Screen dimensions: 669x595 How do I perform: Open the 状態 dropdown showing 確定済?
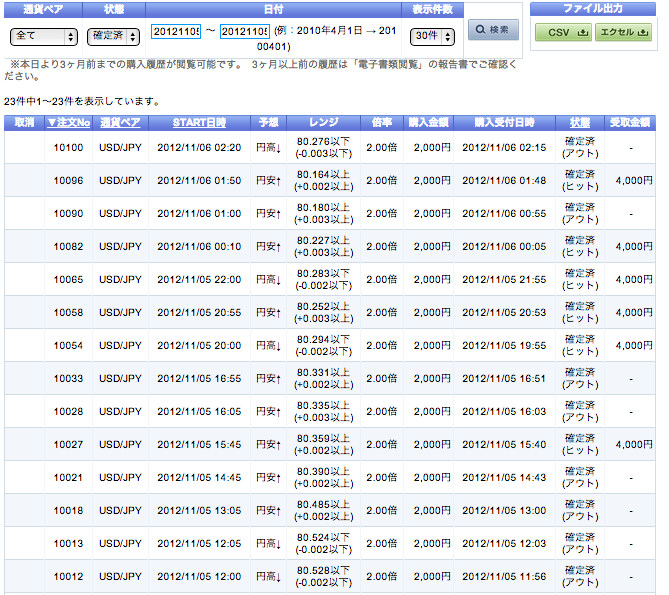coord(113,37)
